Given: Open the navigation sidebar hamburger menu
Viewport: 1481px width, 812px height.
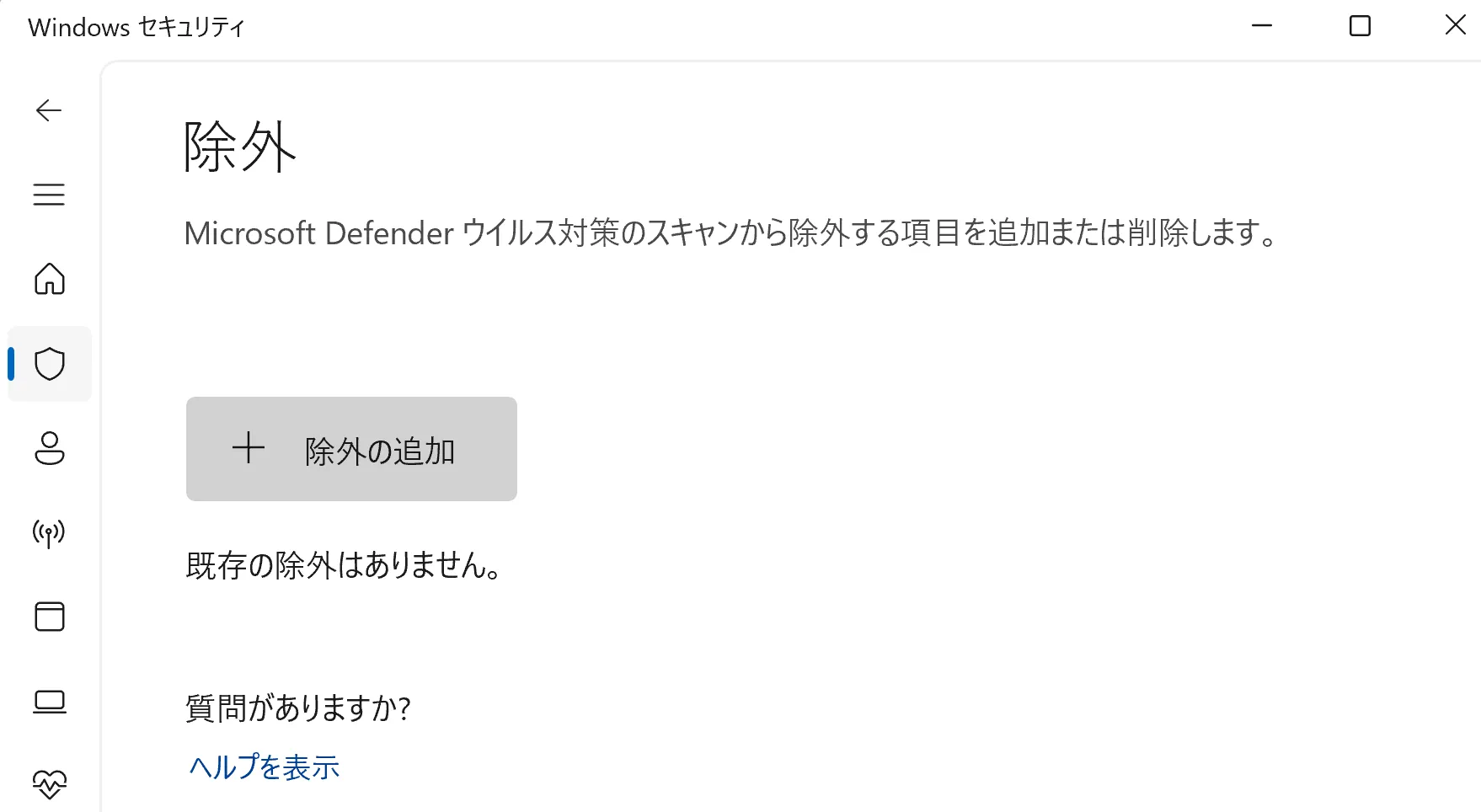Looking at the screenshot, I should click(x=49, y=195).
